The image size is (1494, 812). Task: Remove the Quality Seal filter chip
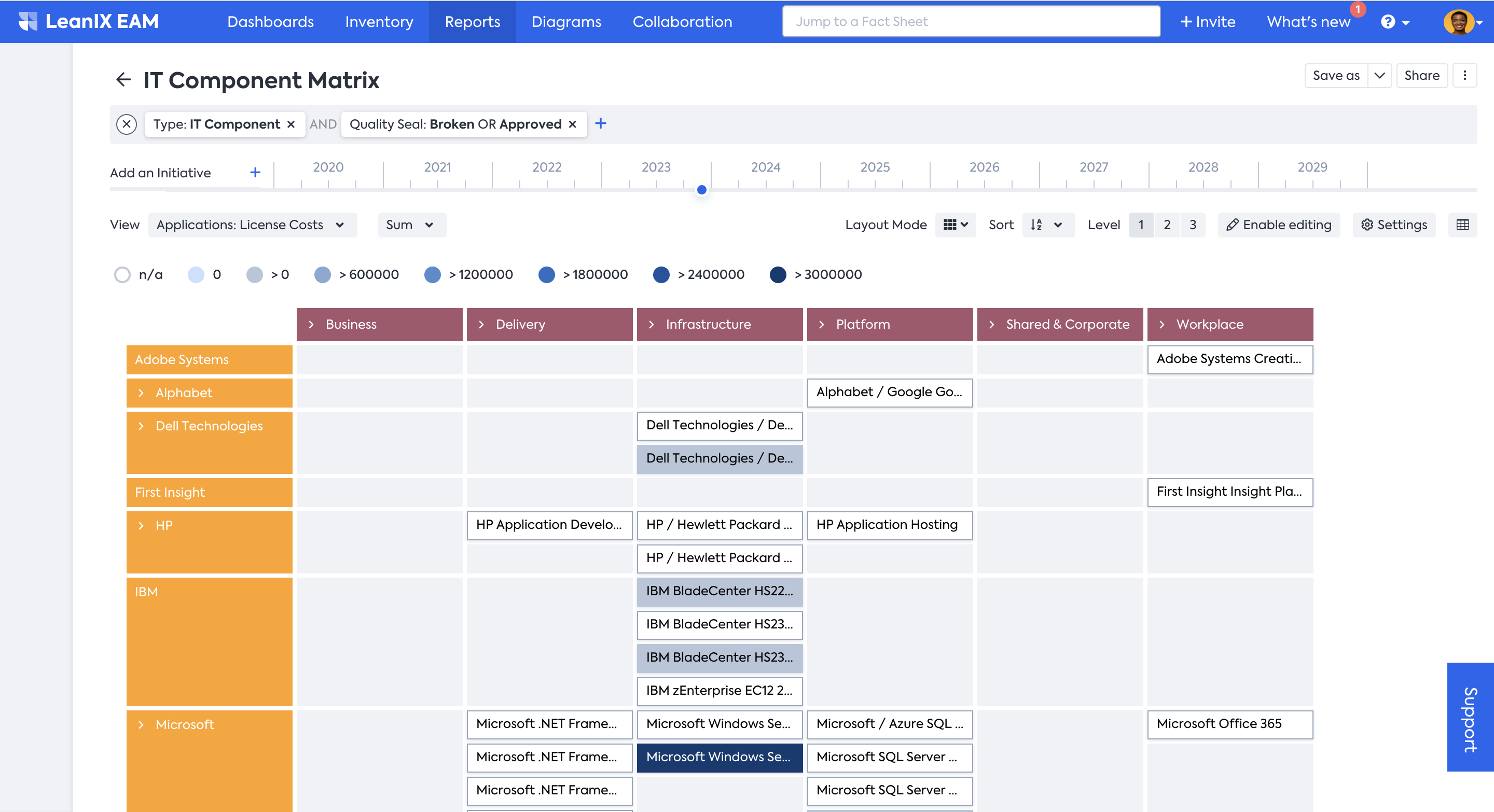click(572, 124)
